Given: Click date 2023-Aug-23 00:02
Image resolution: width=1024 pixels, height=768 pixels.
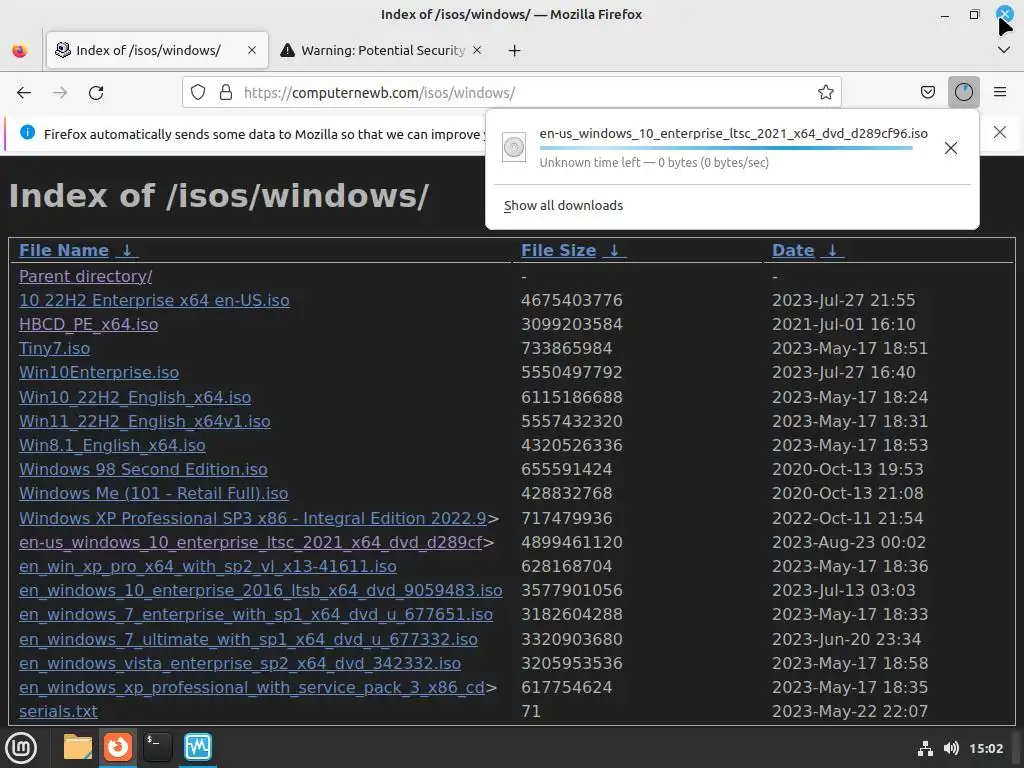Looking at the screenshot, I should click(x=848, y=543).
